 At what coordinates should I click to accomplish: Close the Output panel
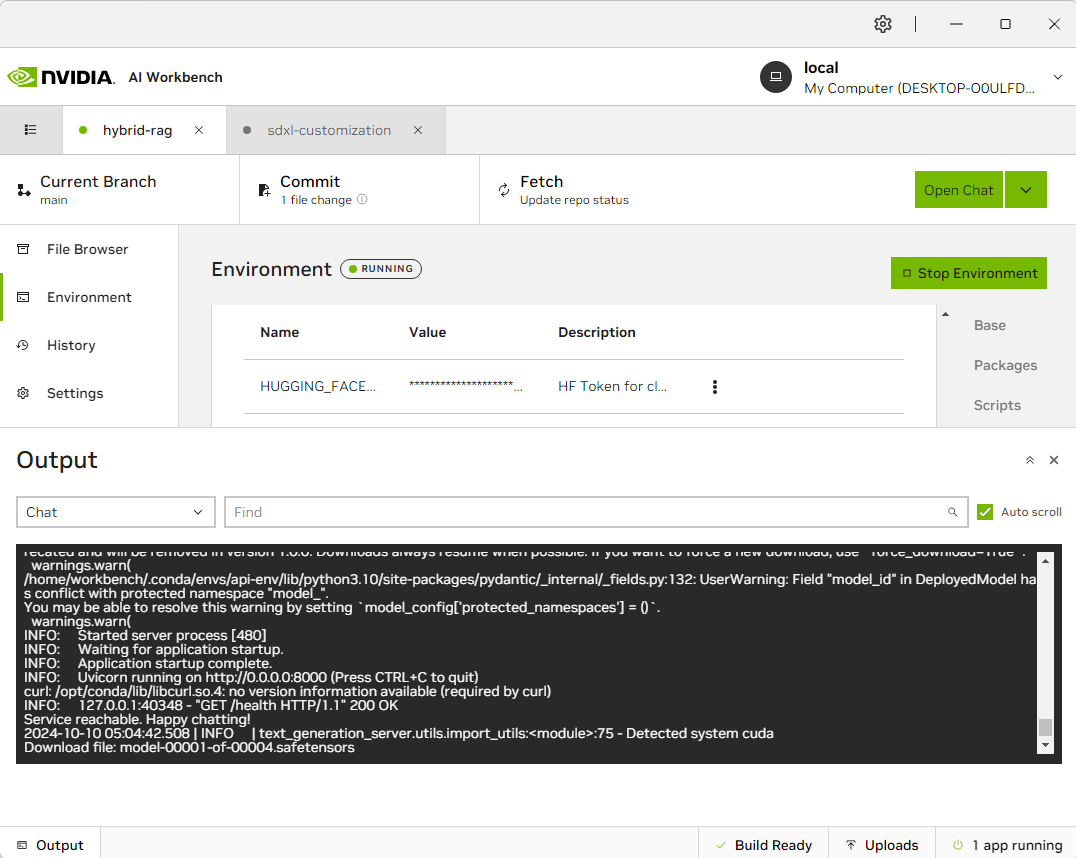(1053, 460)
